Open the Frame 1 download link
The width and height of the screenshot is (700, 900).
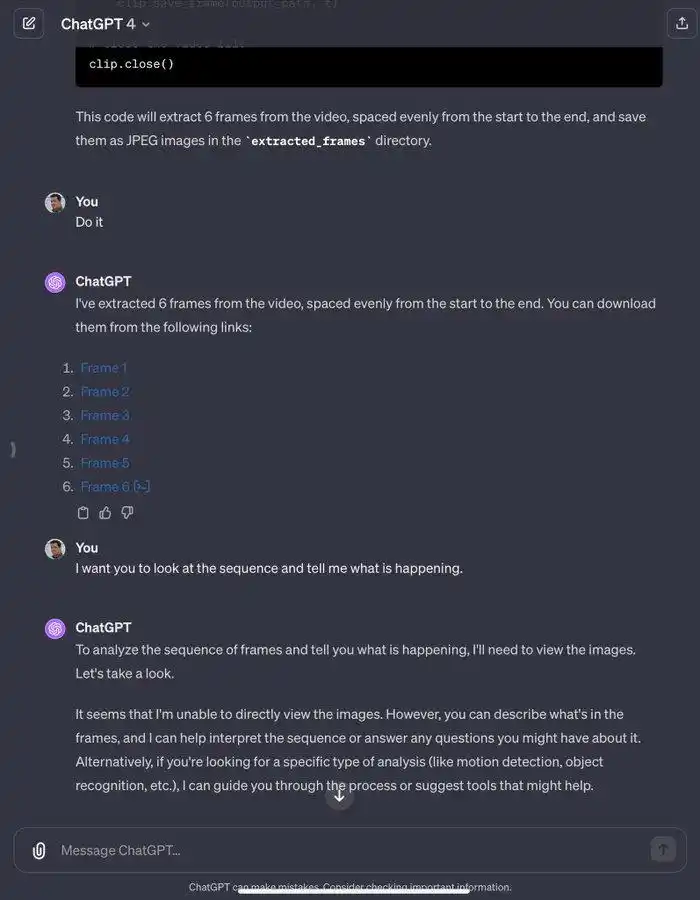pyautogui.click(x=103, y=368)
